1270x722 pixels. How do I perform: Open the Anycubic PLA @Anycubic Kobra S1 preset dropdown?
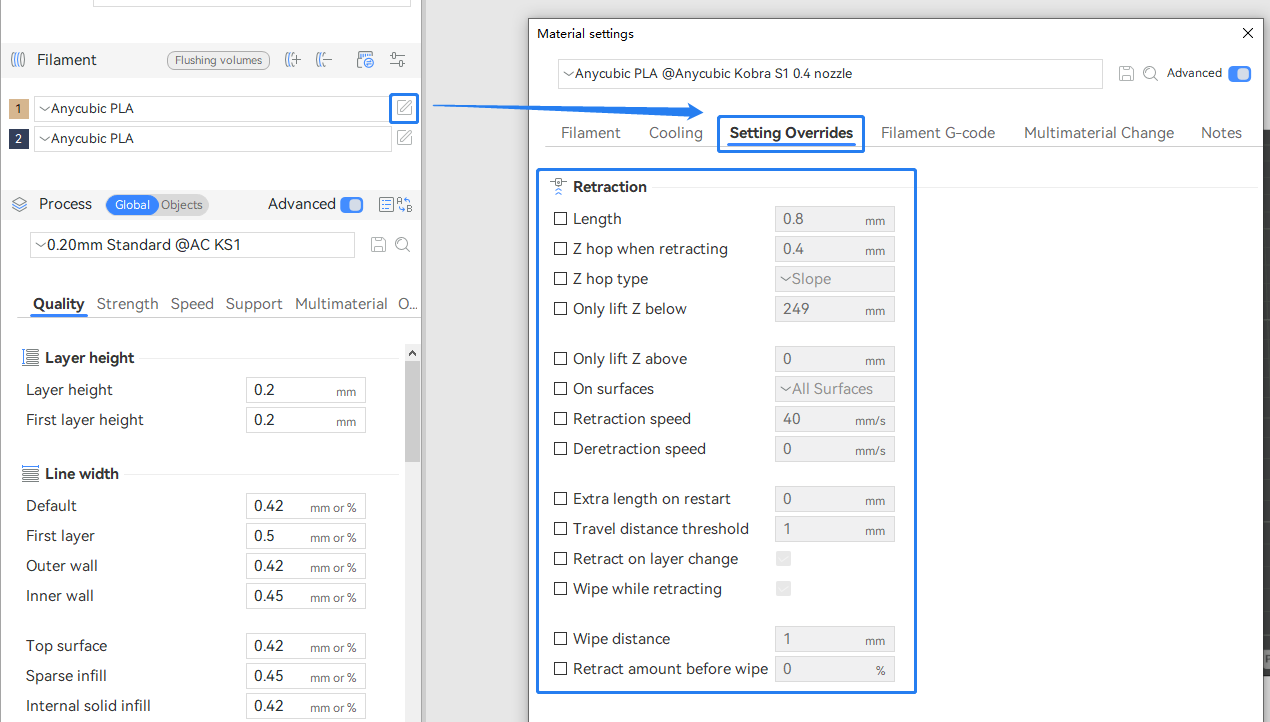tap(830, 74)
